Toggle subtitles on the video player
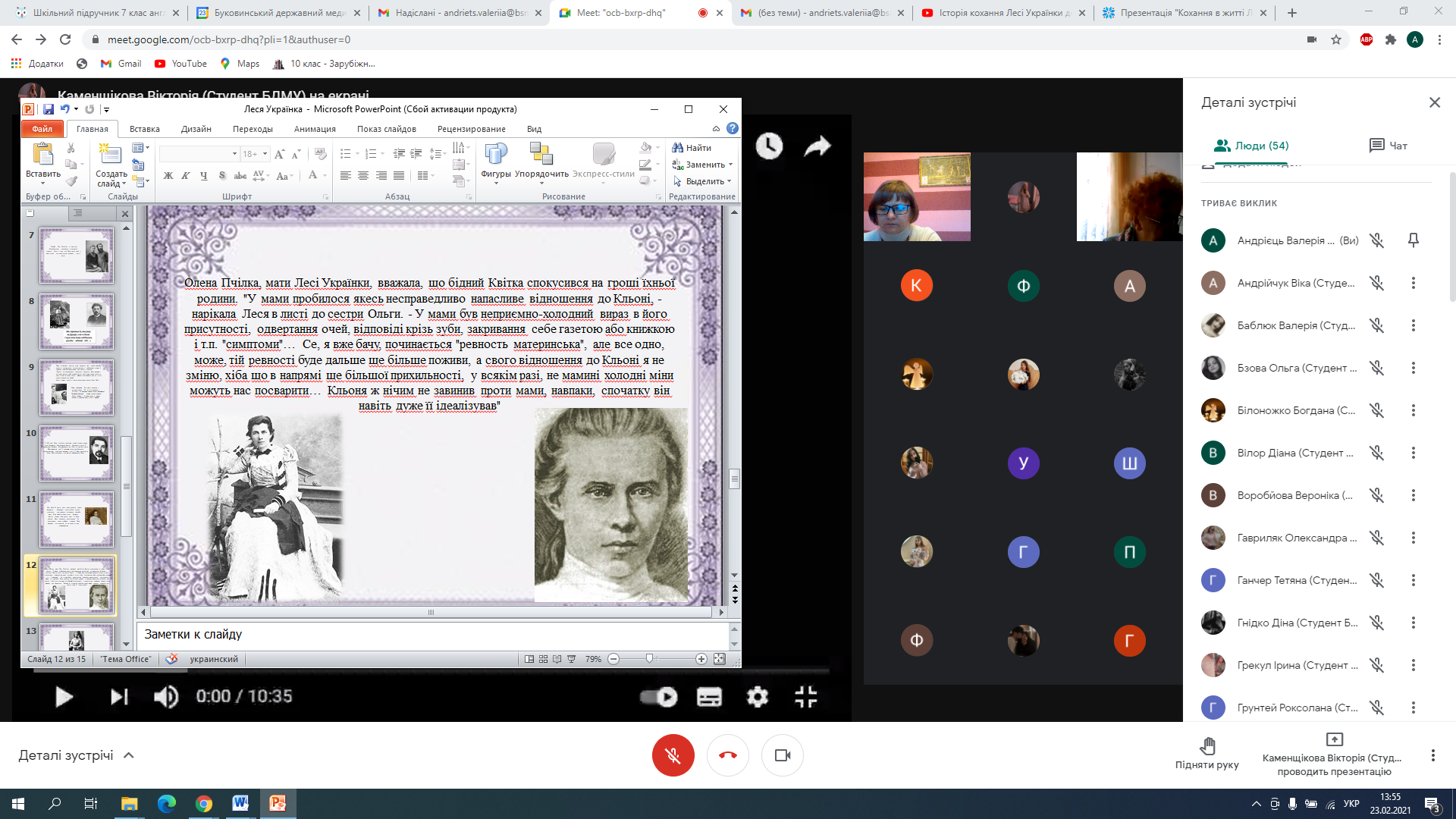Viewport: 1456px width, 819px height. click(709, 696)
